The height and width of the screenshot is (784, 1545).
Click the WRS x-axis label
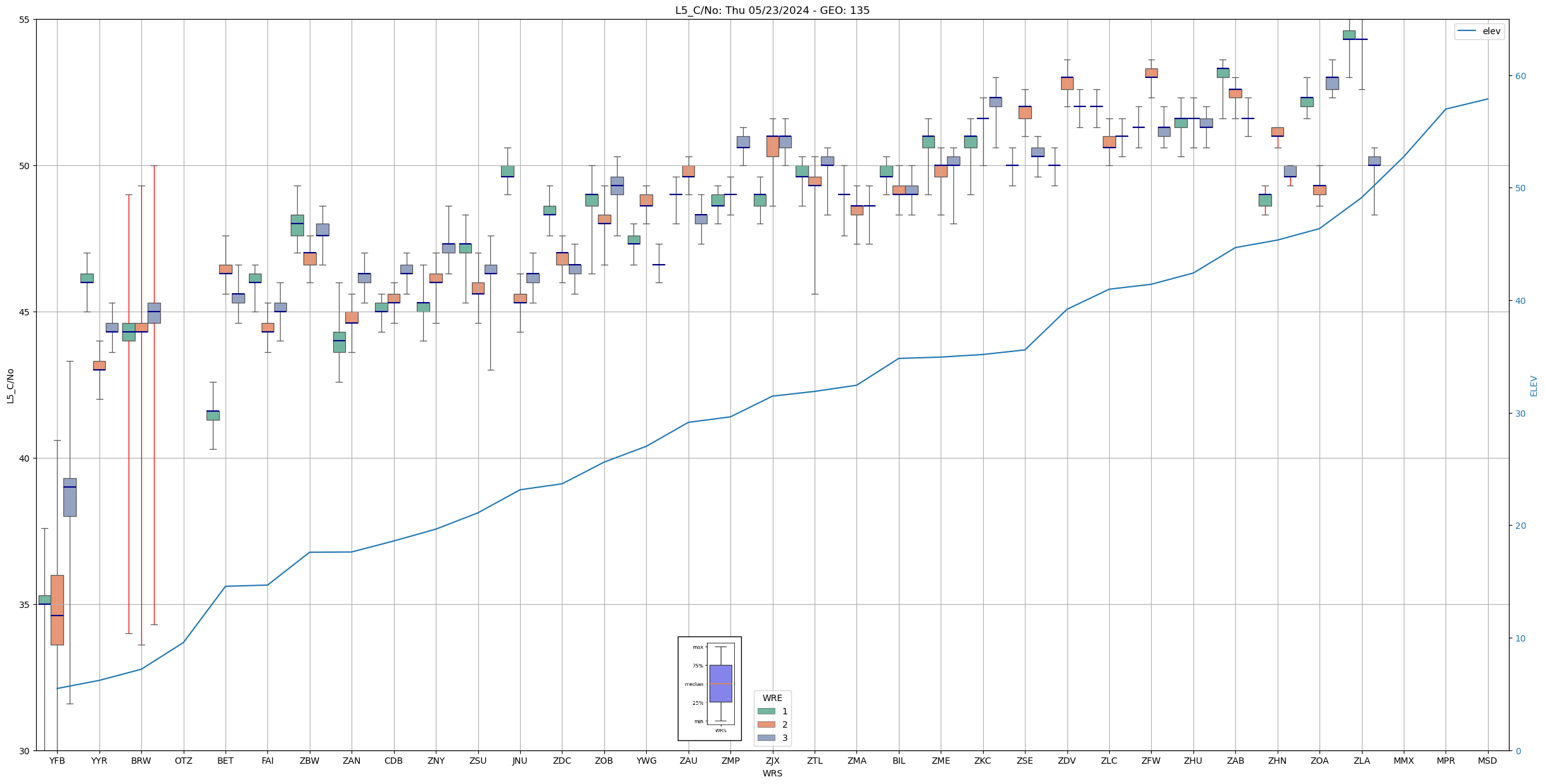point(772,773)
